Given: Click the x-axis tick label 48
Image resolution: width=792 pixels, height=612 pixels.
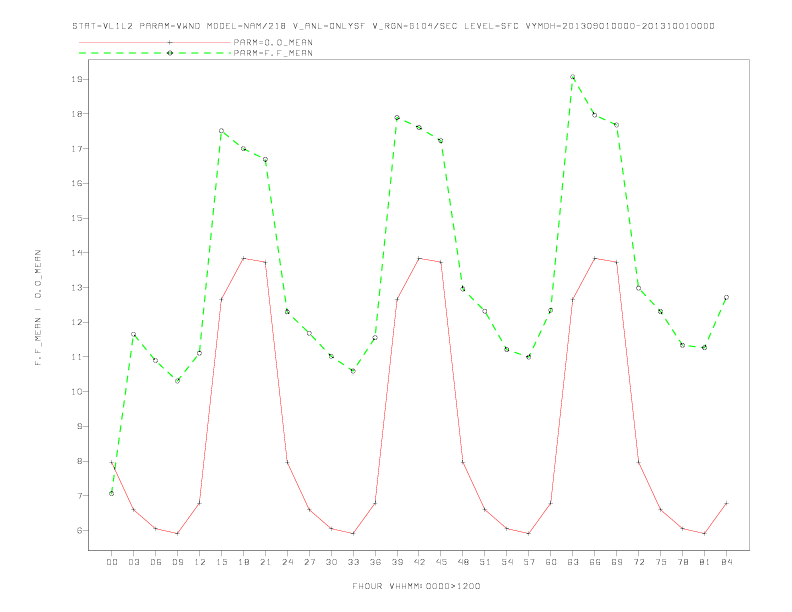Looking at the screenshot, I should pyautogui.click(x=463, y=562).
